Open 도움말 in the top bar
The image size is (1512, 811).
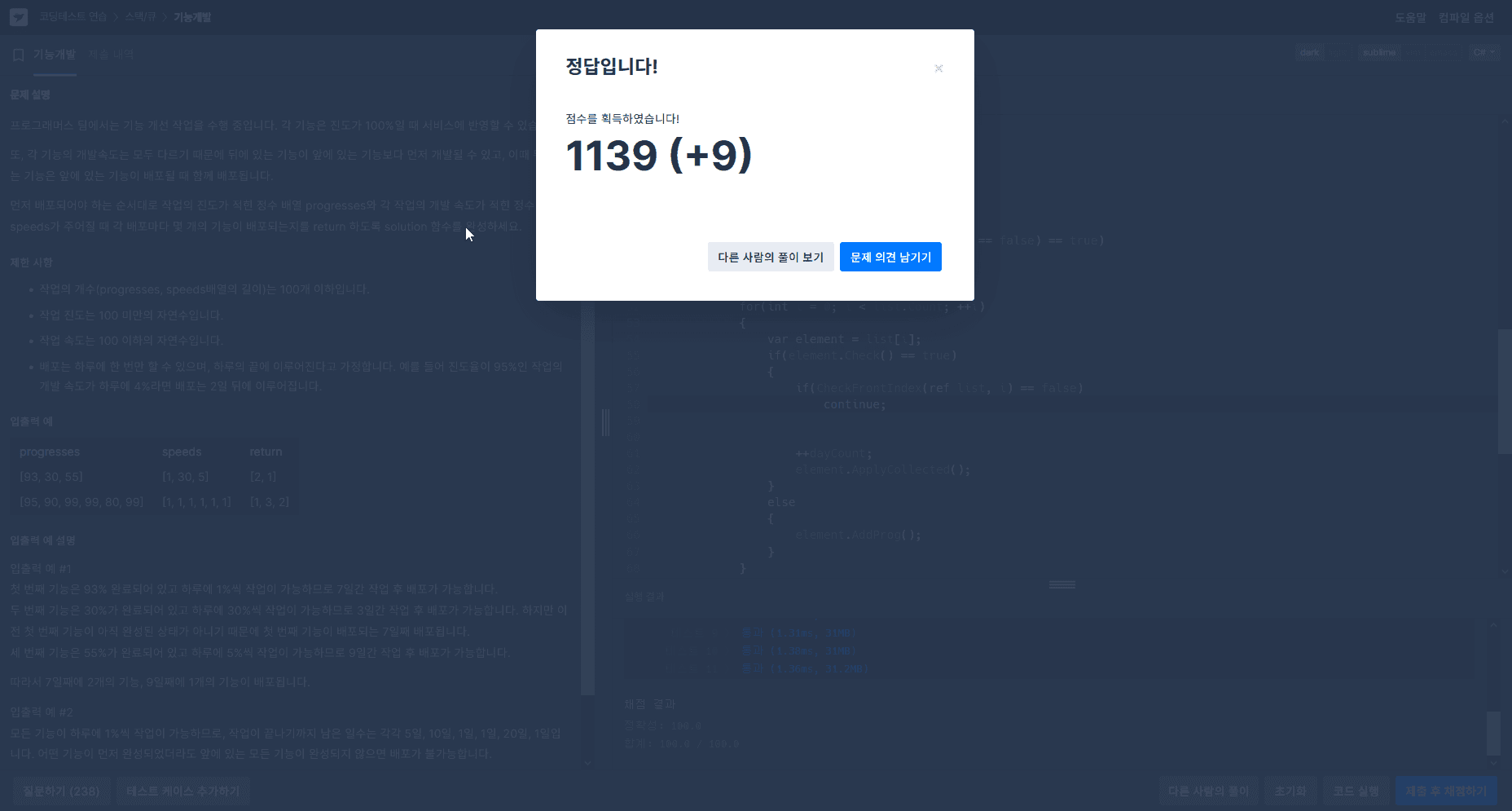[x=1410, y=17]
